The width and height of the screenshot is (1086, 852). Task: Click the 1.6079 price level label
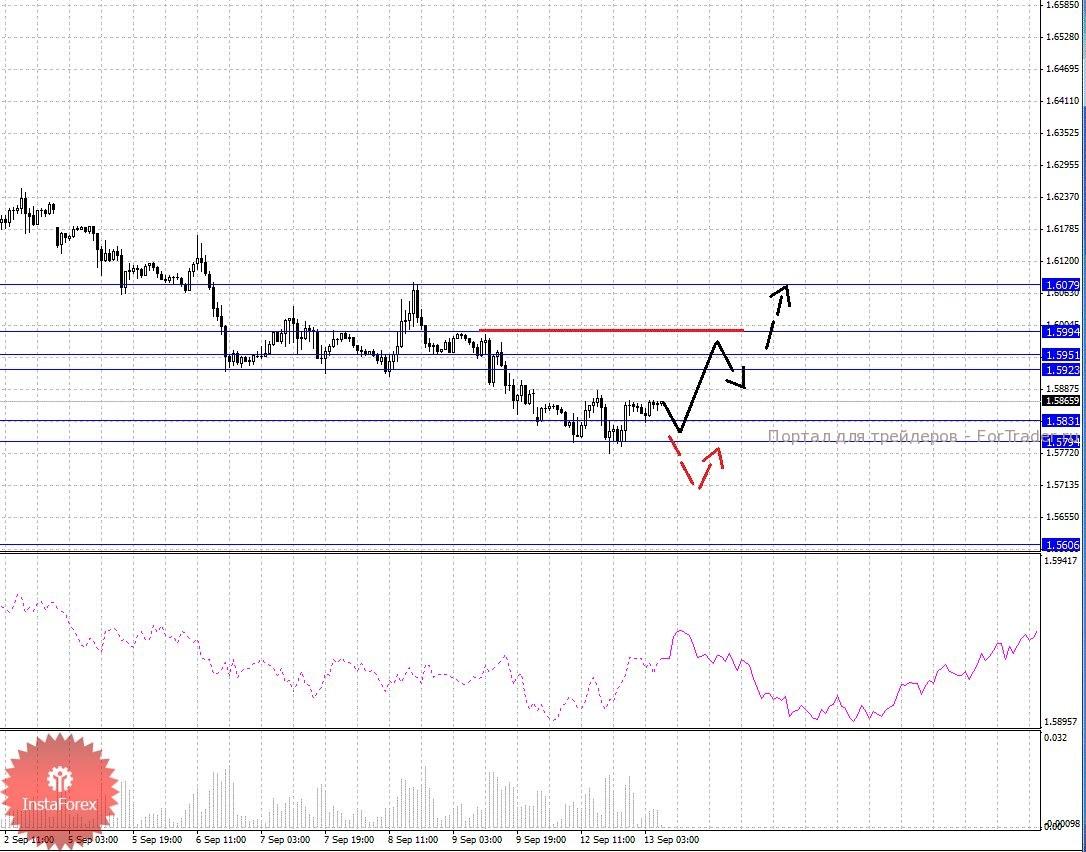(1061, 284)
